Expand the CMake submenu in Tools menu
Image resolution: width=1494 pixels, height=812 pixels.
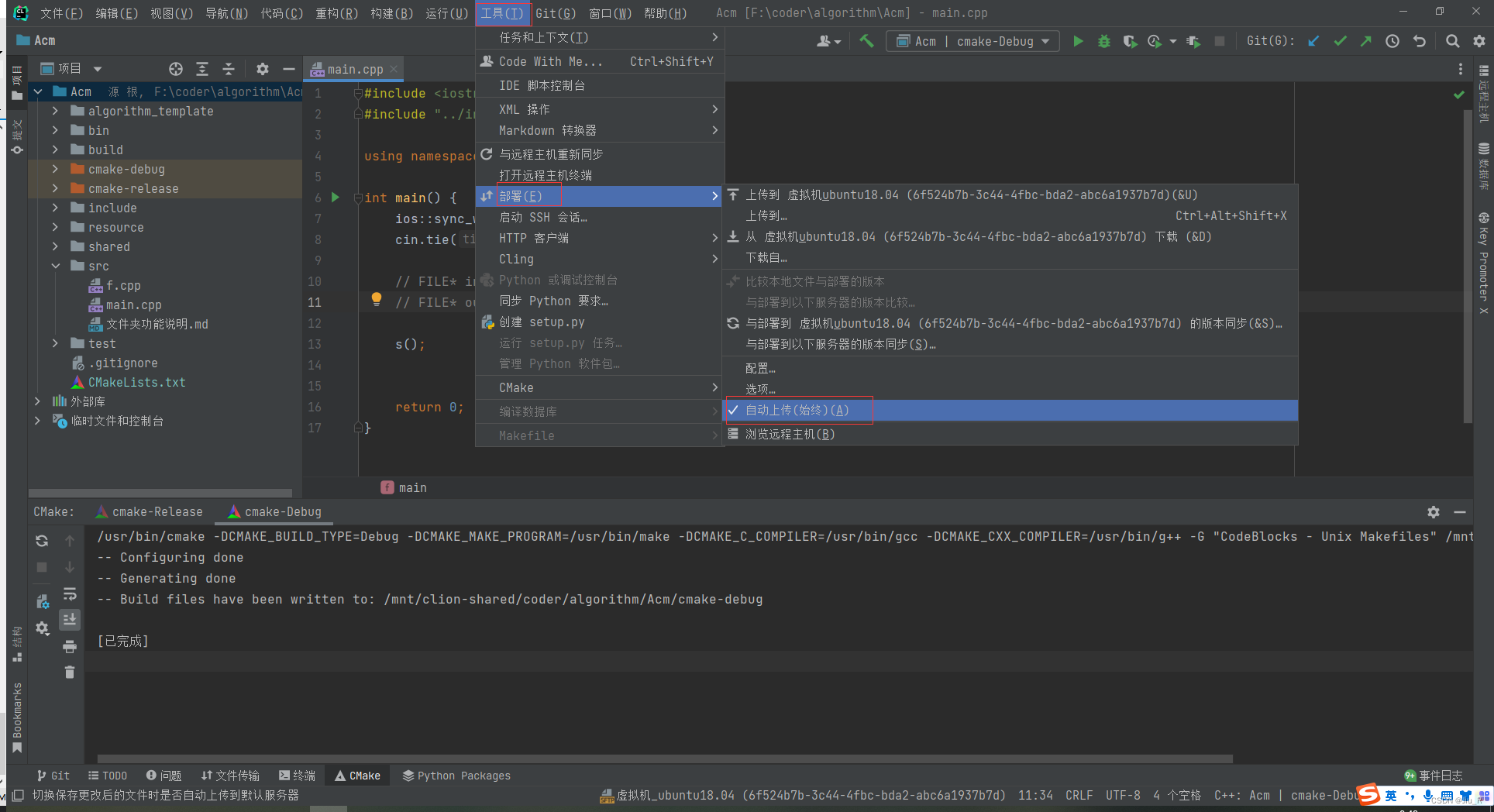pos(600,388)
